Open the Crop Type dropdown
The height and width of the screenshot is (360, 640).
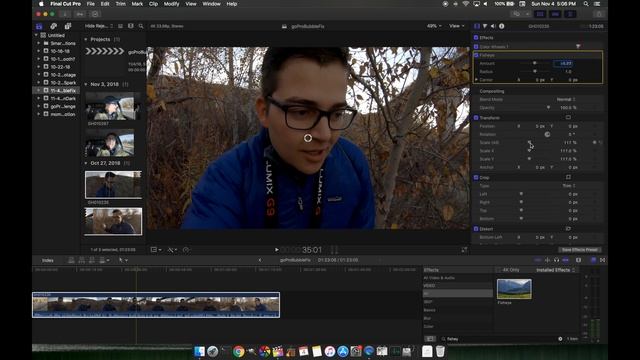click(569, 185)
